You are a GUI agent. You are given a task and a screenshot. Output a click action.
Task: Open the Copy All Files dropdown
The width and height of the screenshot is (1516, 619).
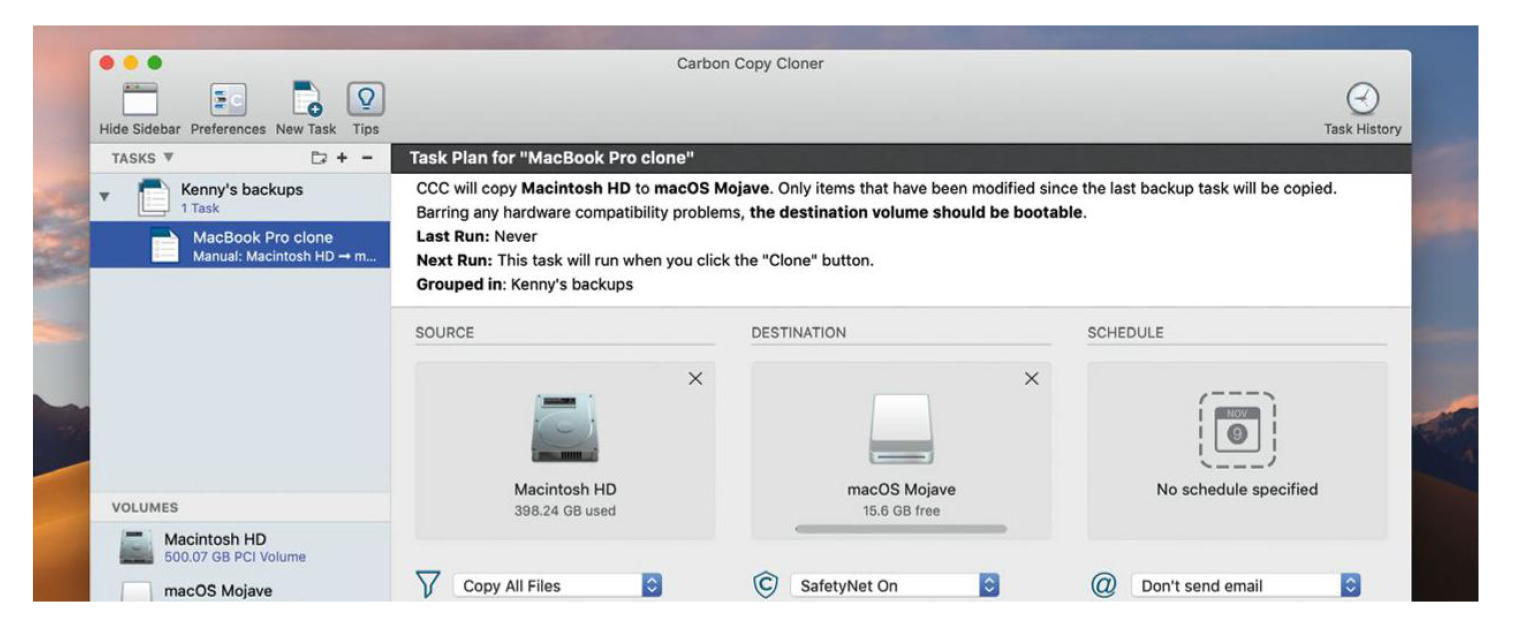(x=558, y=586)
